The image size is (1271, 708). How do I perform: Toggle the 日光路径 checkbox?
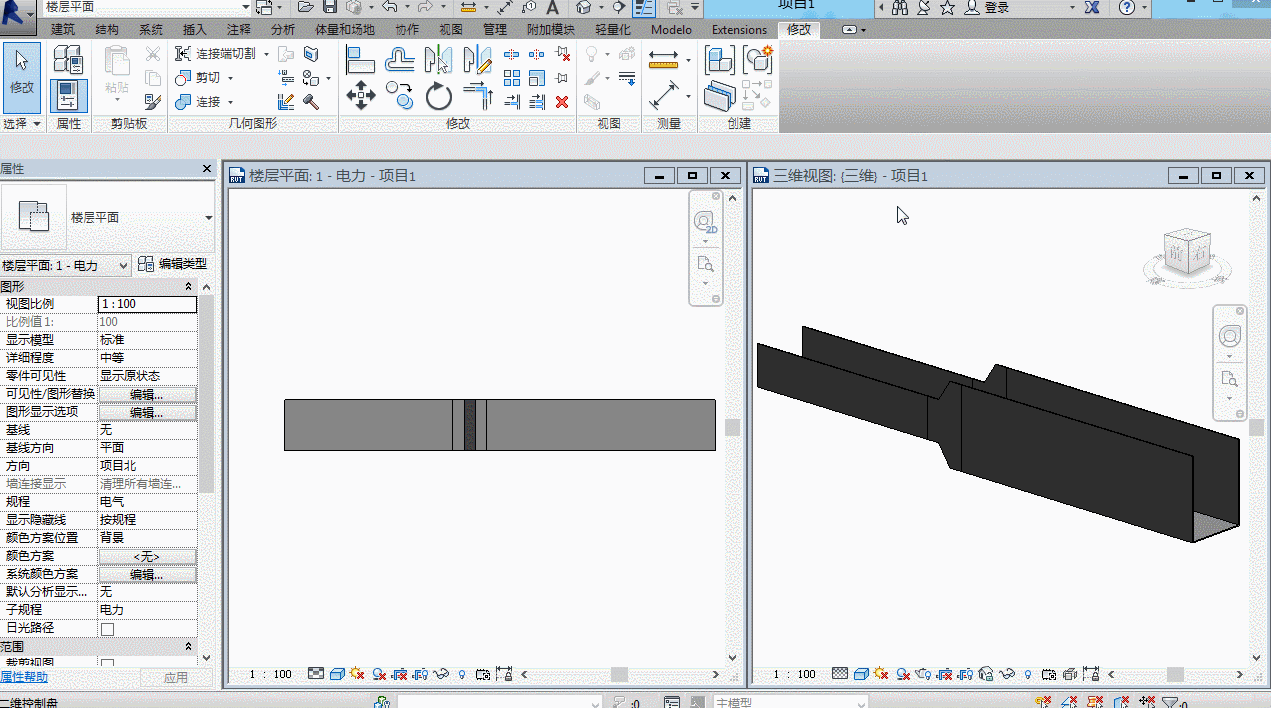(107, 629)
